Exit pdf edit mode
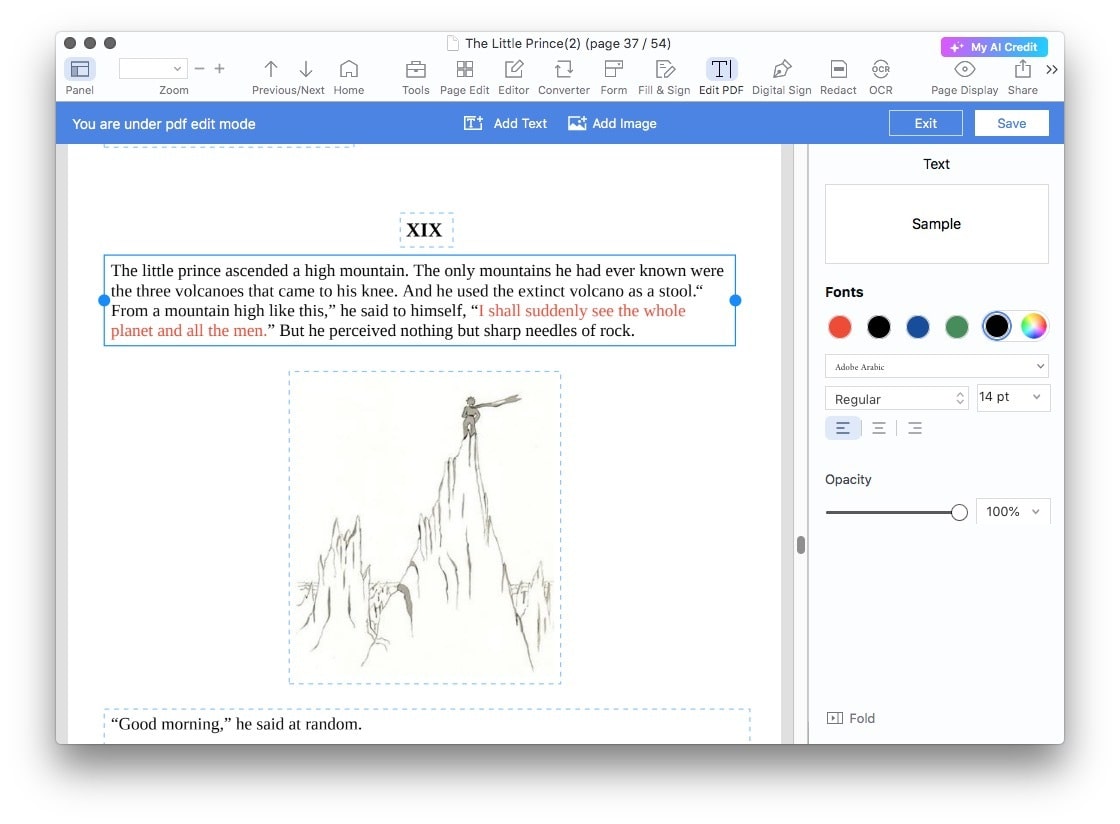This screenshot has height=824, width=1120. (x=926, y=124)
